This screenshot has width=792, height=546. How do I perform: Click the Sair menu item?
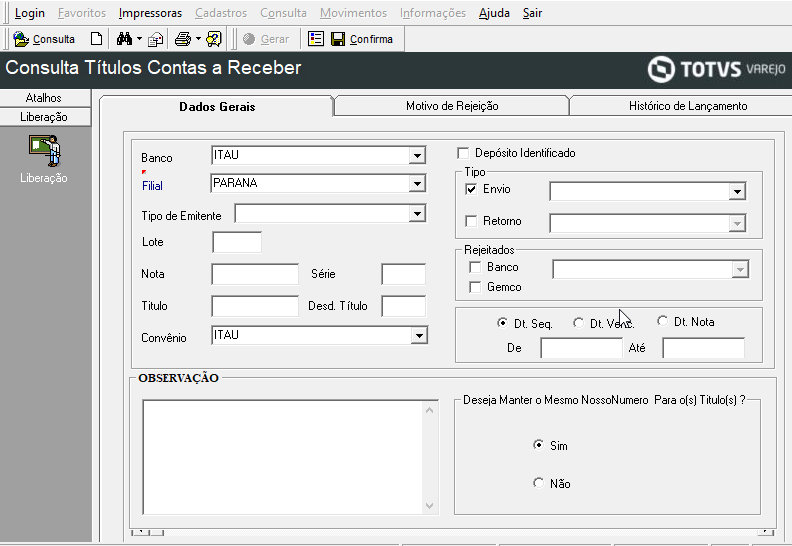click(x=532, y=13)
